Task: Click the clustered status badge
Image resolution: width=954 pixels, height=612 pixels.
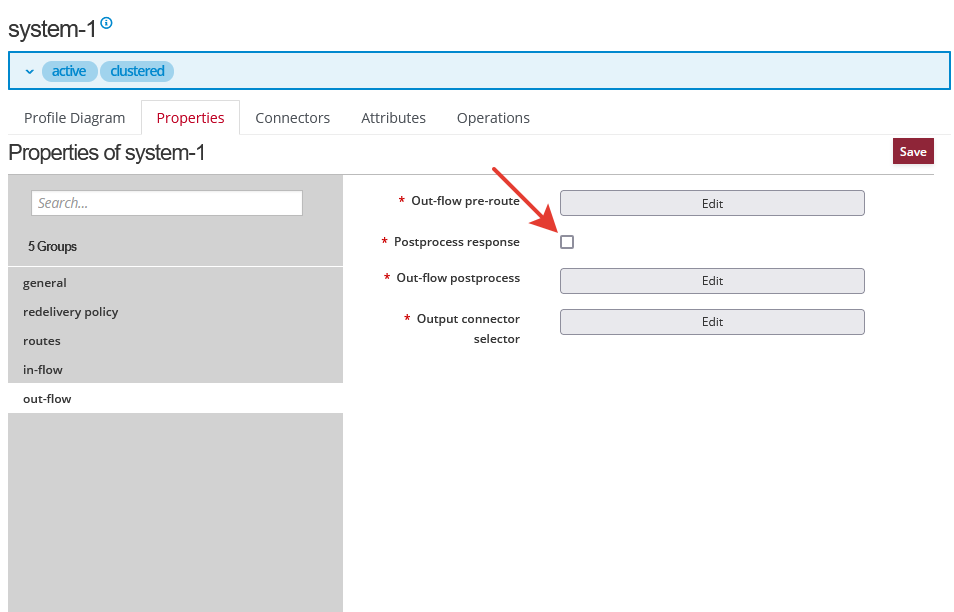Action: tap(136, 71)
